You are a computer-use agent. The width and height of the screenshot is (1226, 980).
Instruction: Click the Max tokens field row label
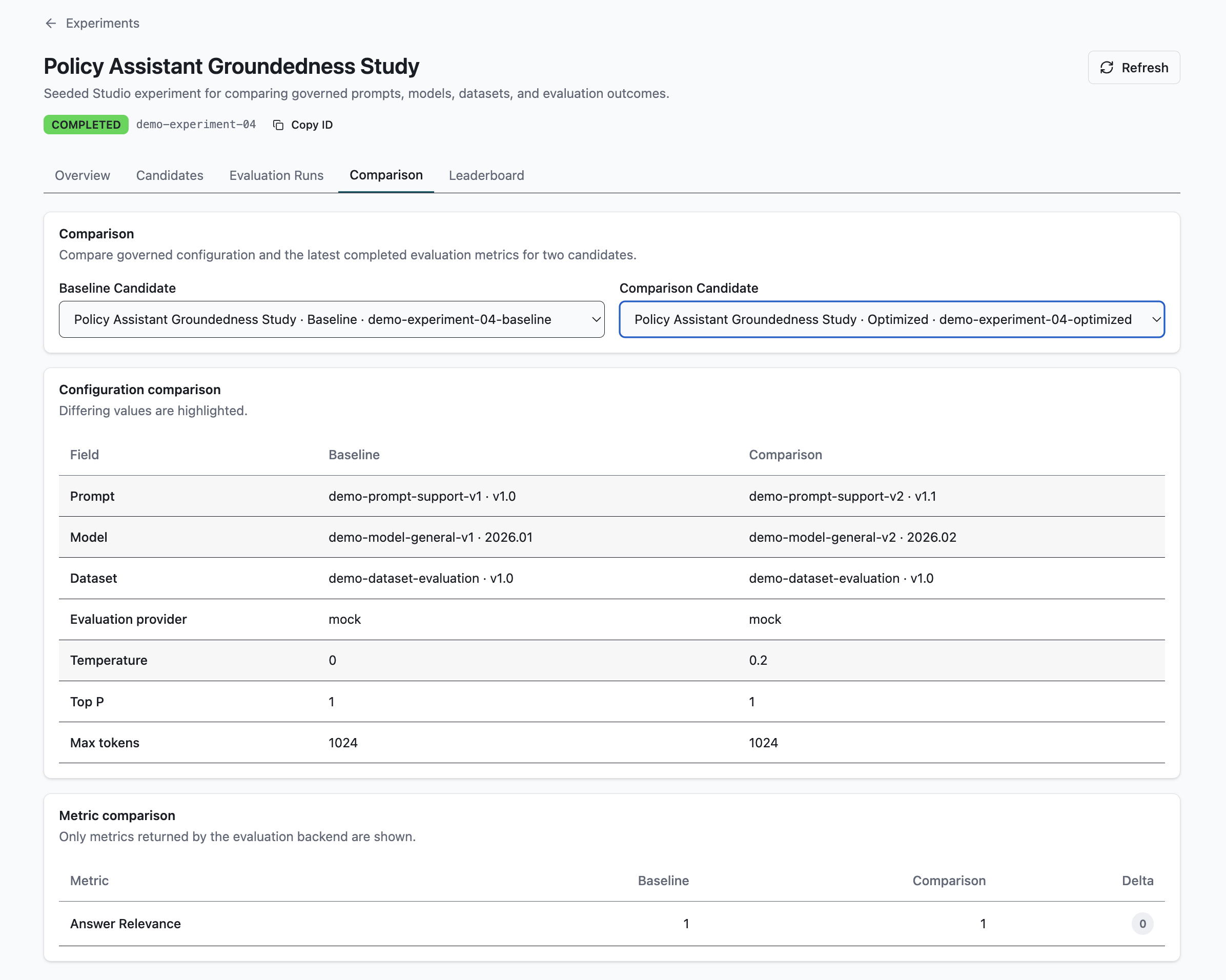tap(105, 743)
